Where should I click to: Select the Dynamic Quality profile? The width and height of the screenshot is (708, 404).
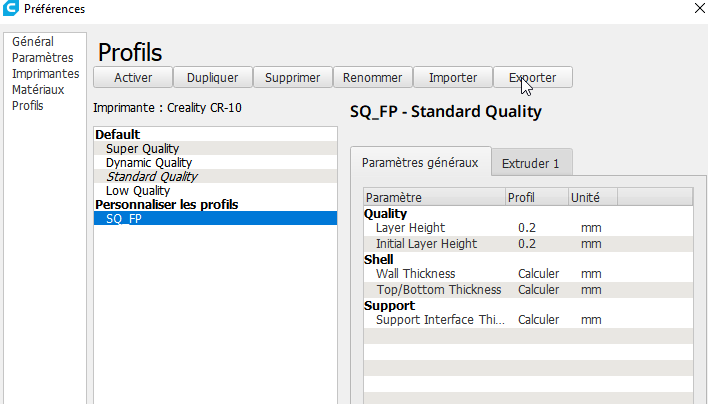(x=215, y=163)
